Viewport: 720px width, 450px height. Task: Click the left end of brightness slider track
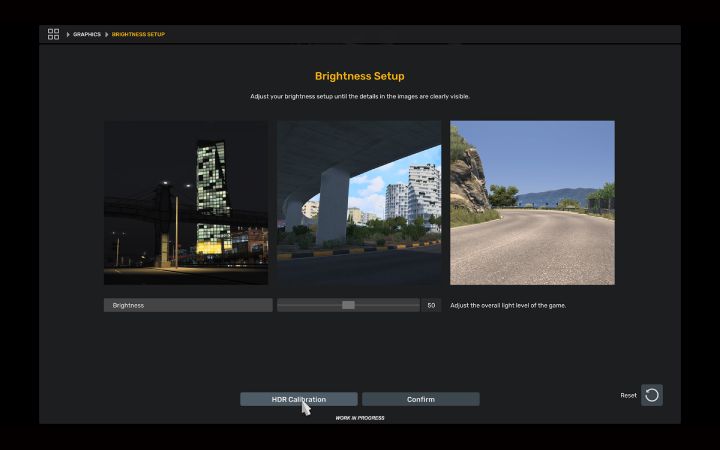click(x=281, y=305)
